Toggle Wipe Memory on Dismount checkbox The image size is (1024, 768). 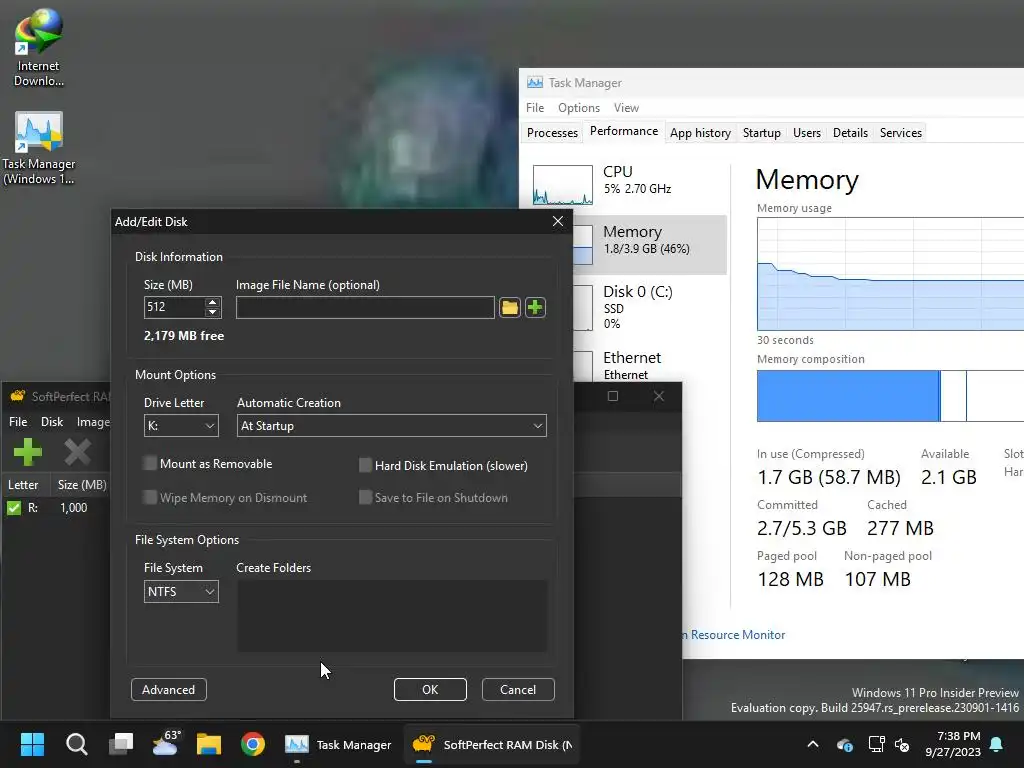[151, 498]
